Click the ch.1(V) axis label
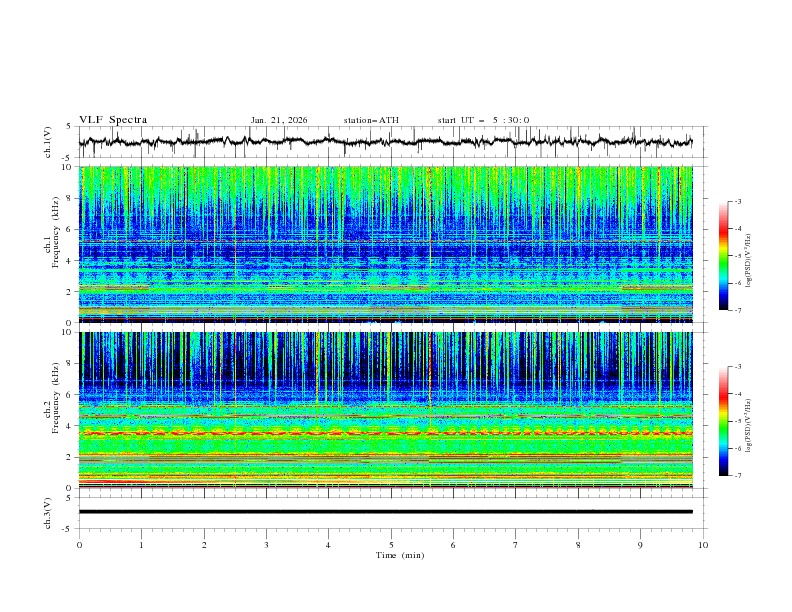Screen dimensions: 792x612 pyautogui.click(x=48, y=142)
